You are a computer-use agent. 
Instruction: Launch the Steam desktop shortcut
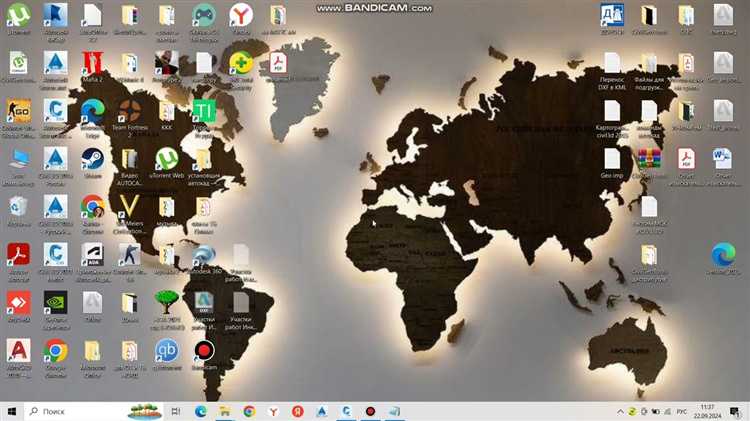coord(93,163)
